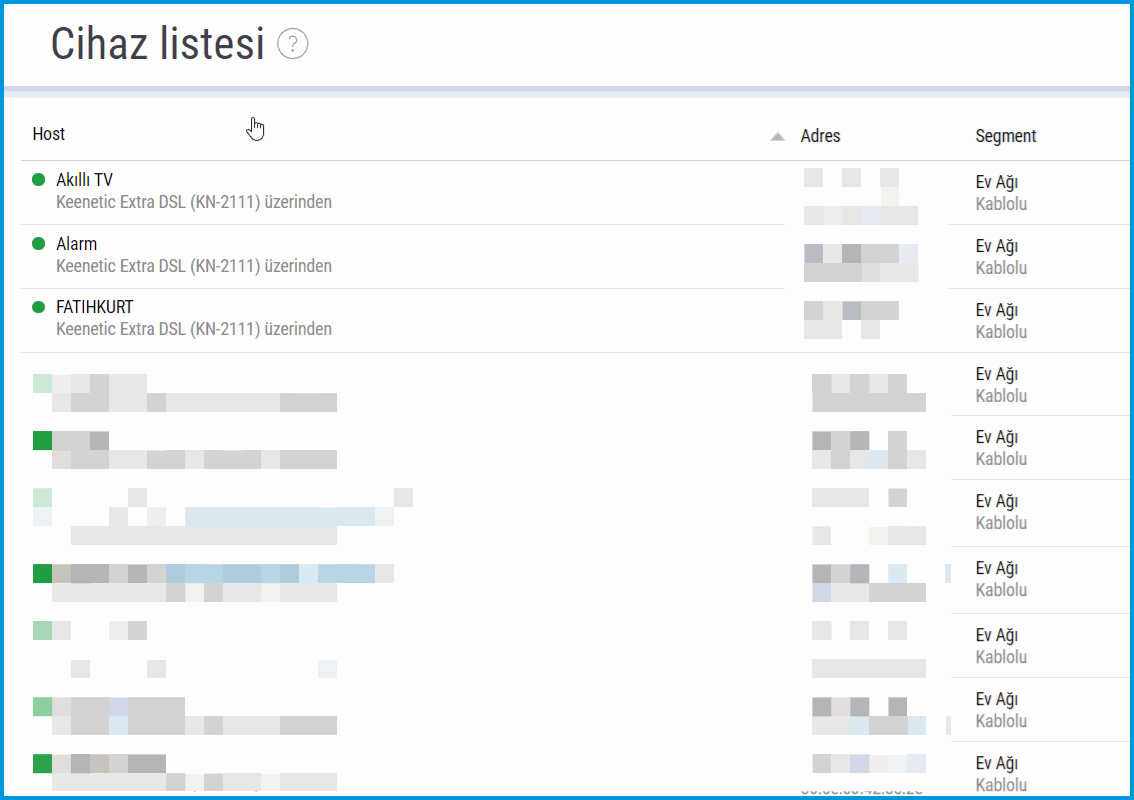This screenshot has width=1134, height=800.
Task: Click Keenetic Extra DSL text under Akıllı TV
Action: (194, 202)
